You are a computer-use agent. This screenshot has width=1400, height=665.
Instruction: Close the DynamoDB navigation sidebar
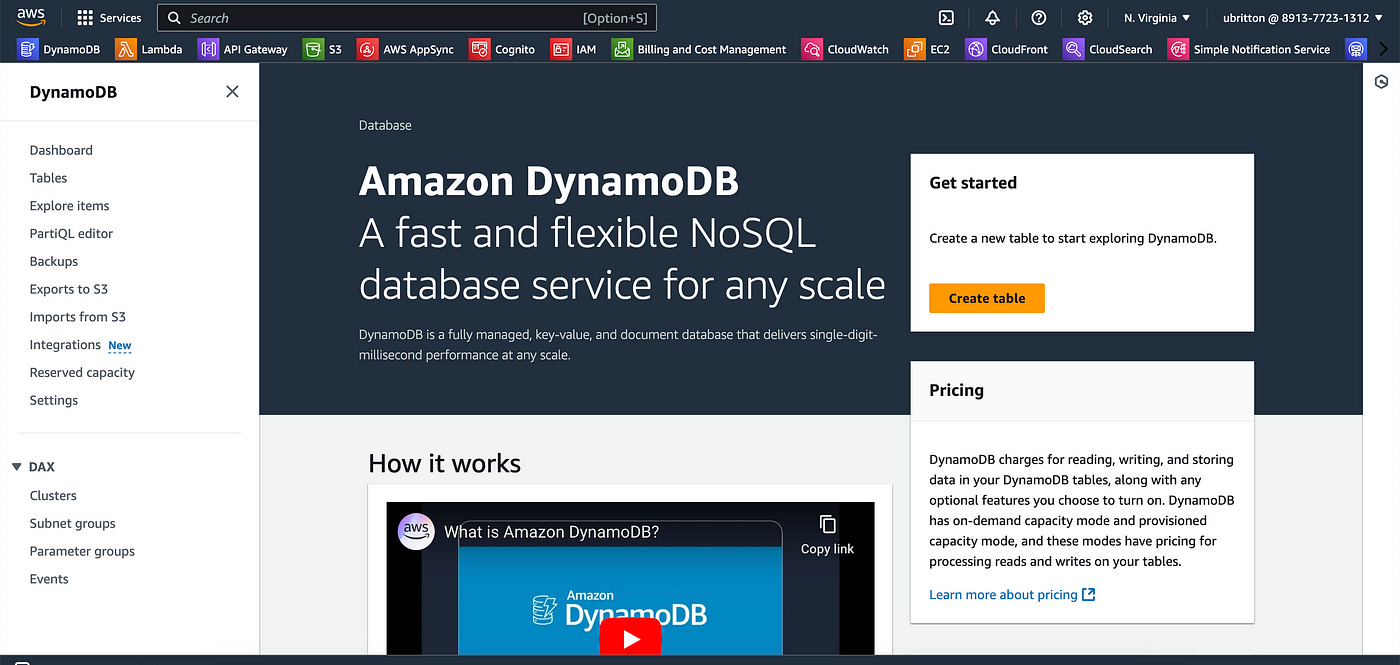coord(232,92)
